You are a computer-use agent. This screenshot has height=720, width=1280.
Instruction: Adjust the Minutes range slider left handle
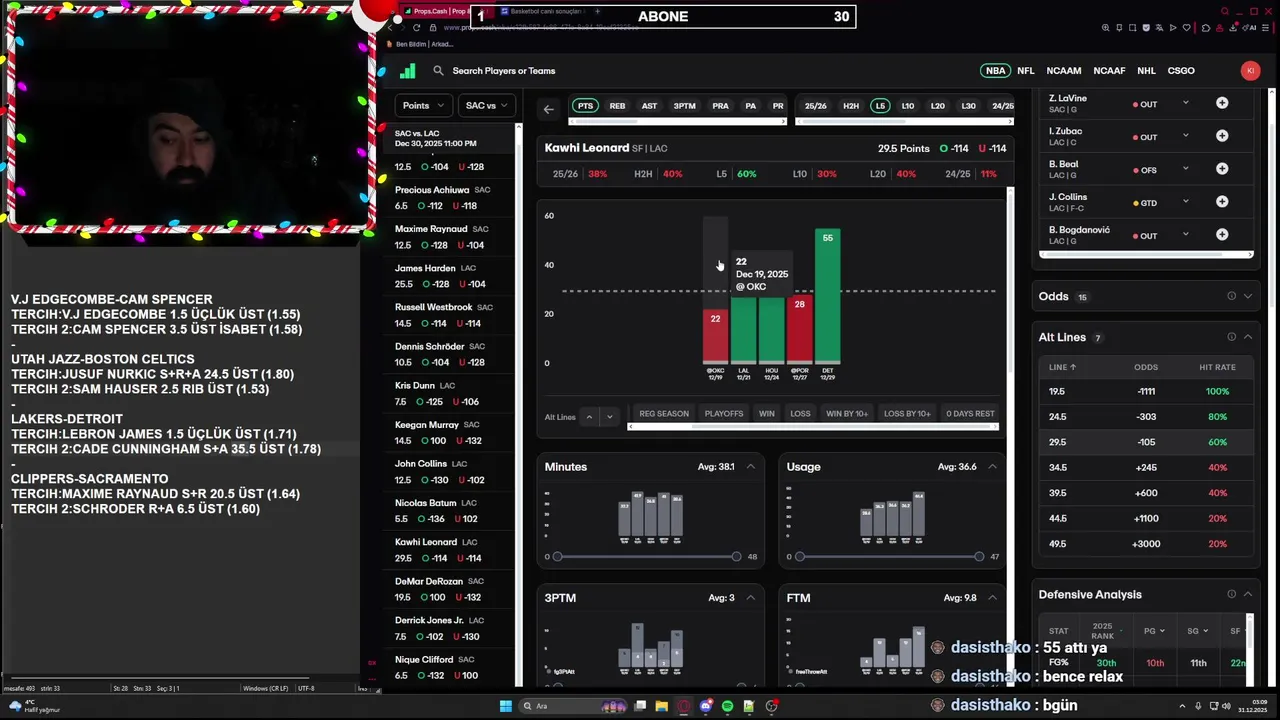tap(557, 556)
